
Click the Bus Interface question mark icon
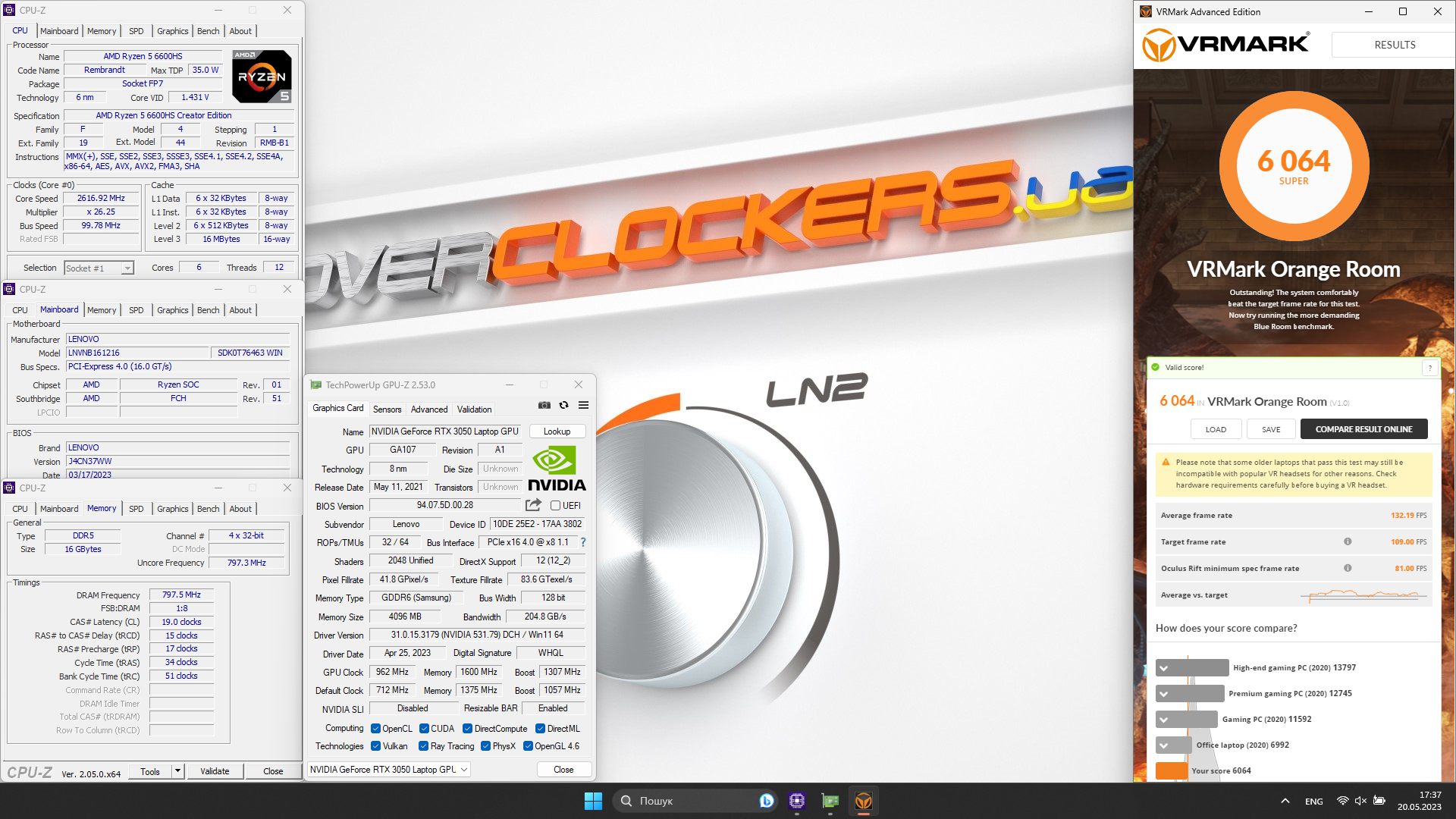[582, 542]
